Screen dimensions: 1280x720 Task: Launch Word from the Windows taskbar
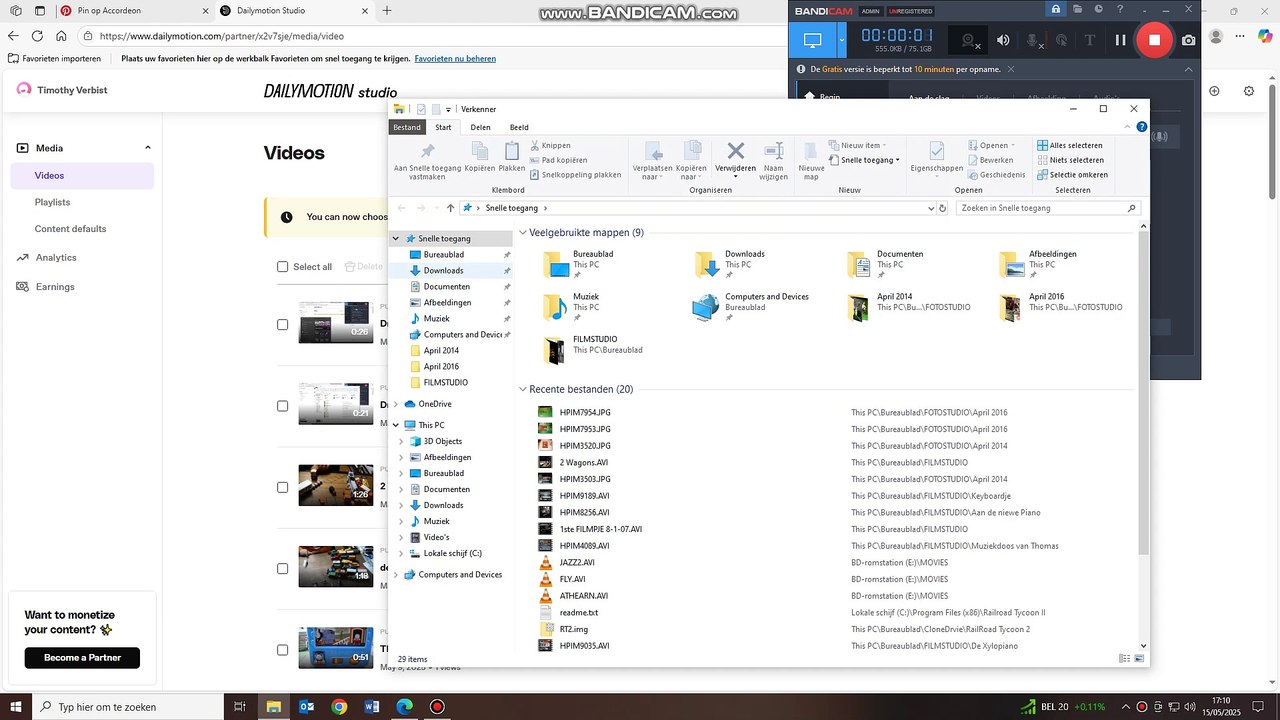click(x=372, y=707)
